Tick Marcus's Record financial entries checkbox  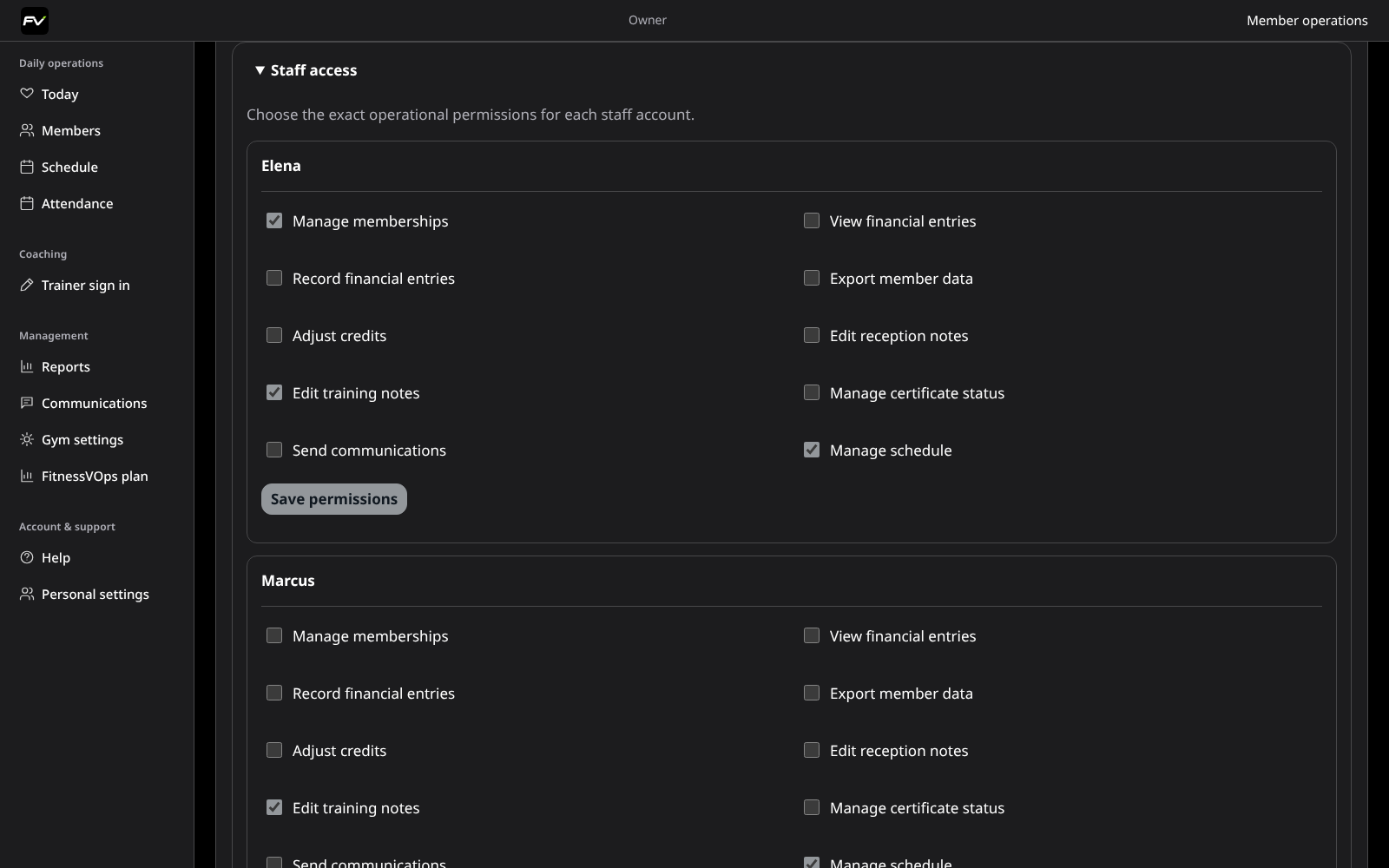[x=274, y=693]
